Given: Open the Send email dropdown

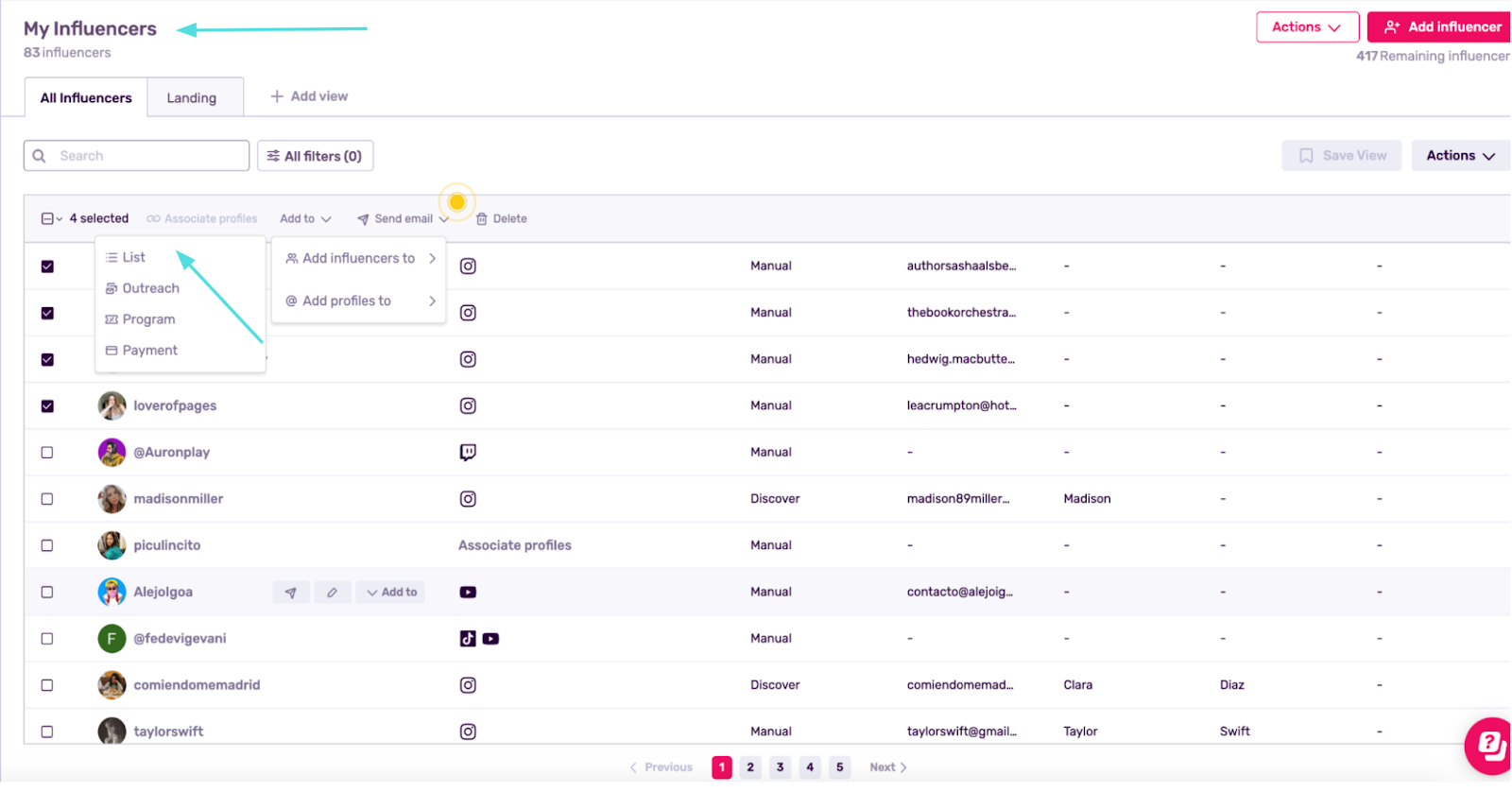Looking at the screenshot, I should point(403,218).
